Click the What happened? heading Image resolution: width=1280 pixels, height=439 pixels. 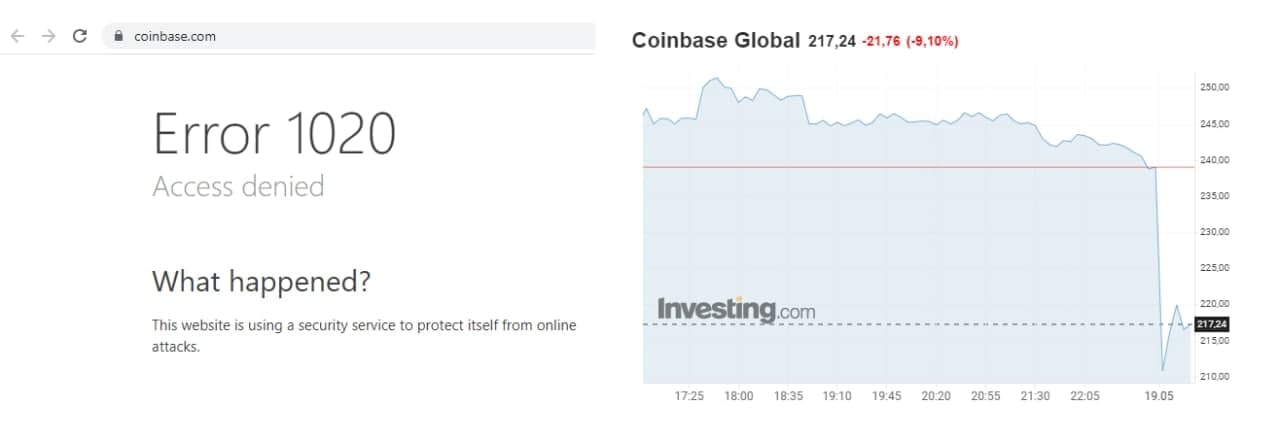pyautogui.click(x=261, y=281)
